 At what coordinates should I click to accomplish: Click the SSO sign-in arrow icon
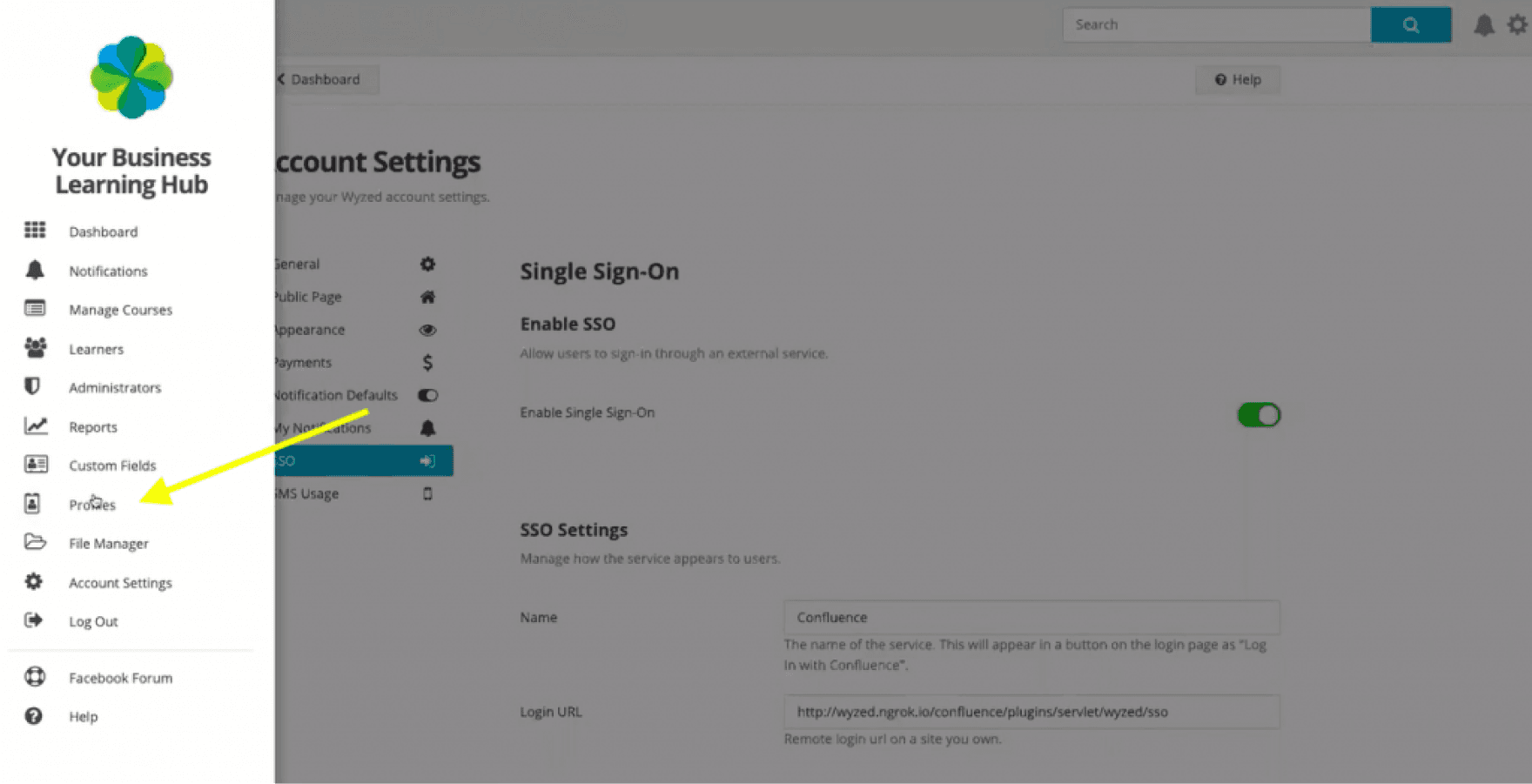(x=427, y=460)
